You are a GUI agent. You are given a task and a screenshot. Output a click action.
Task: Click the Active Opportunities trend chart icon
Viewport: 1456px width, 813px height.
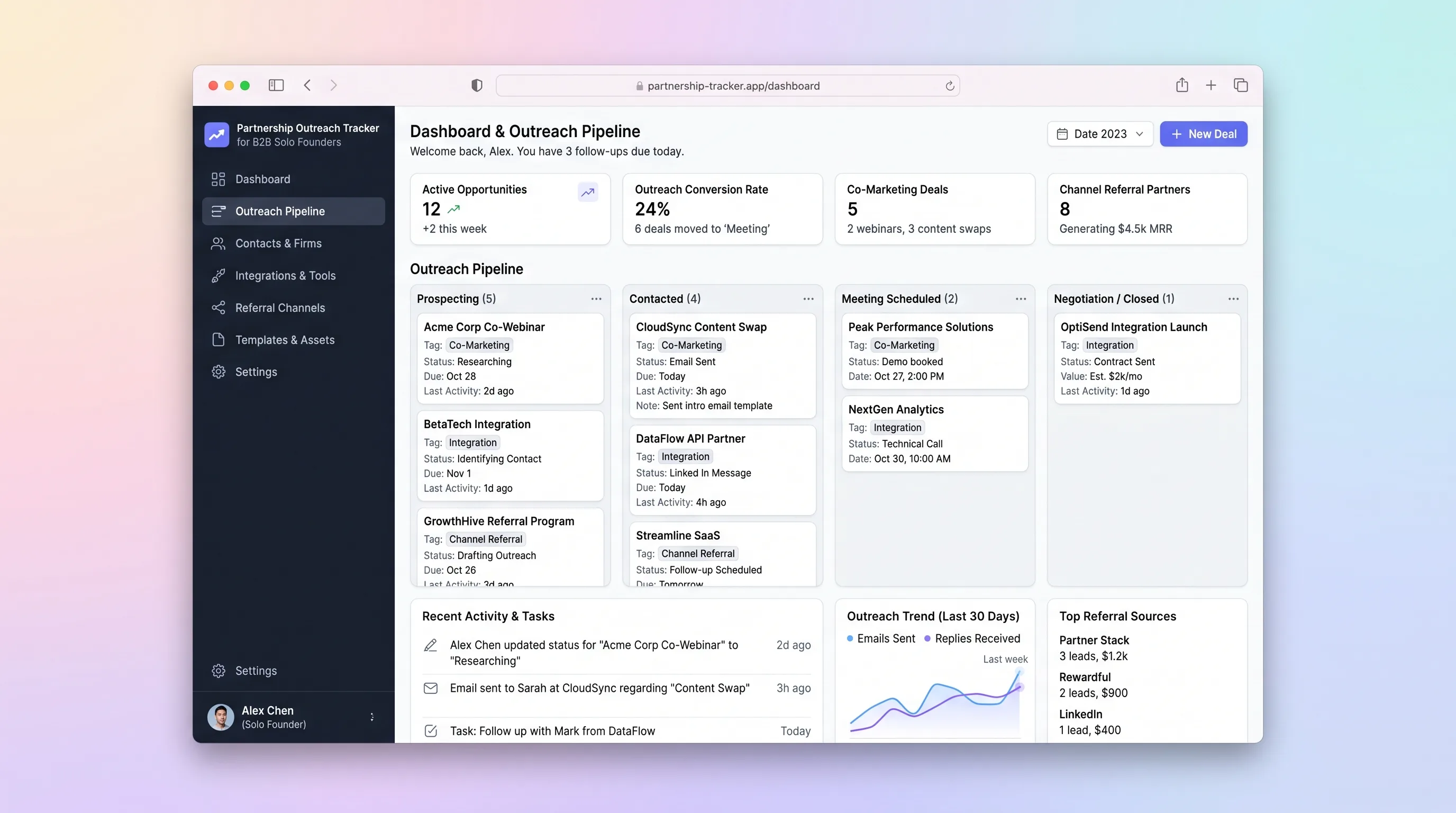588,192
